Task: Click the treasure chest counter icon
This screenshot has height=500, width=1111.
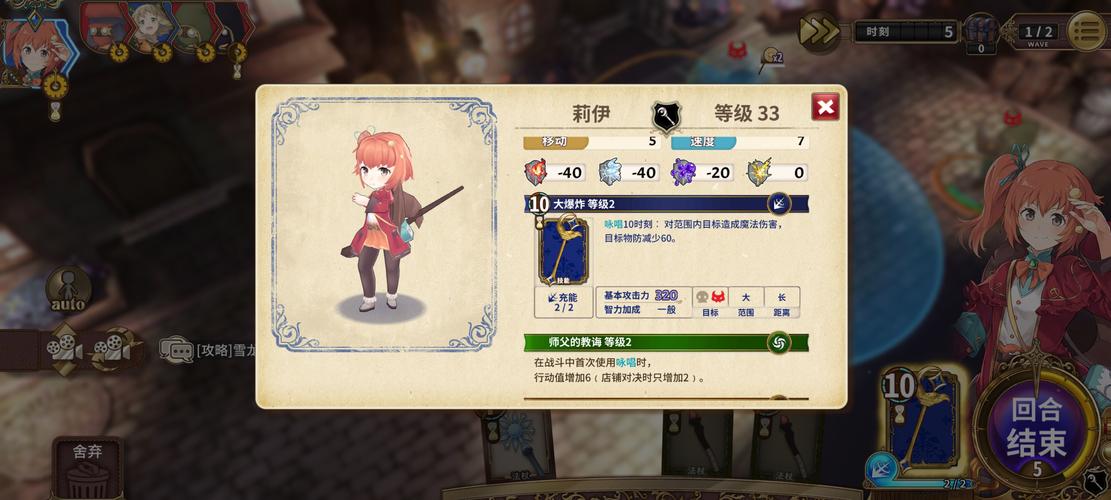Action: point(981,33)
